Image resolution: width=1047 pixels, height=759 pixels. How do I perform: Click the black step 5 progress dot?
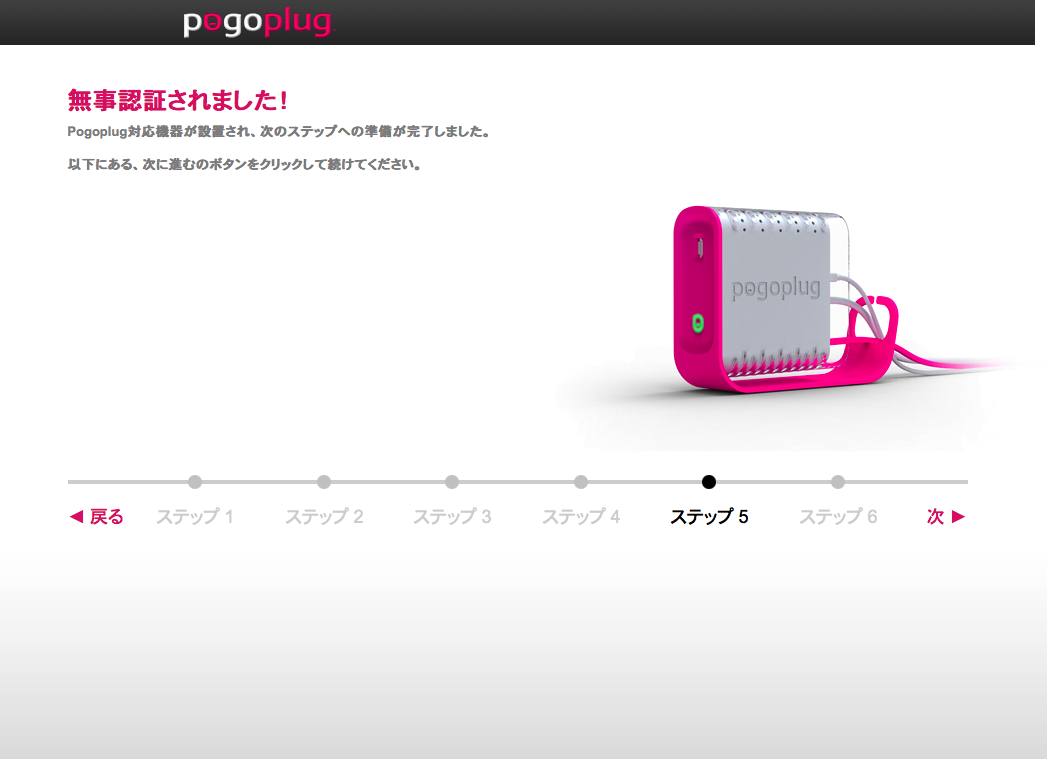click(x=709, y=482)
